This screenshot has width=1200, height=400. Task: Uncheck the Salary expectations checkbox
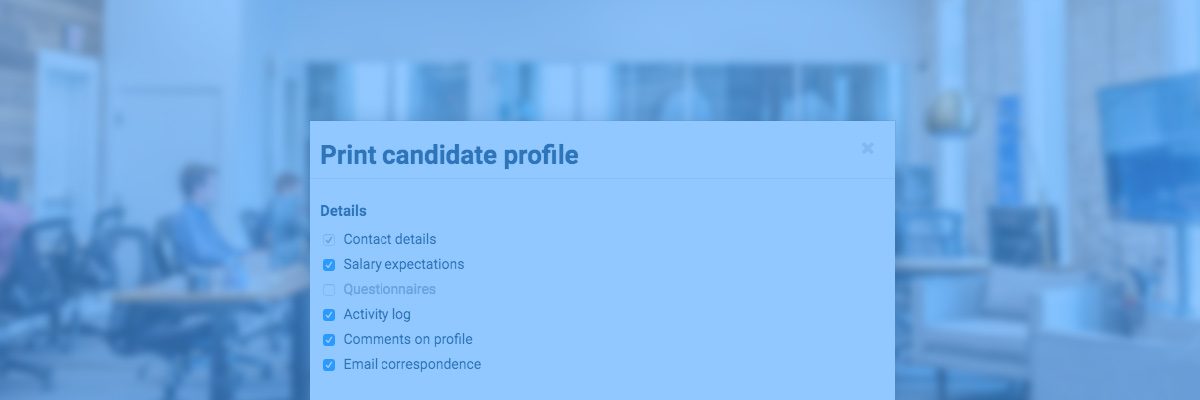click(329, 265)
